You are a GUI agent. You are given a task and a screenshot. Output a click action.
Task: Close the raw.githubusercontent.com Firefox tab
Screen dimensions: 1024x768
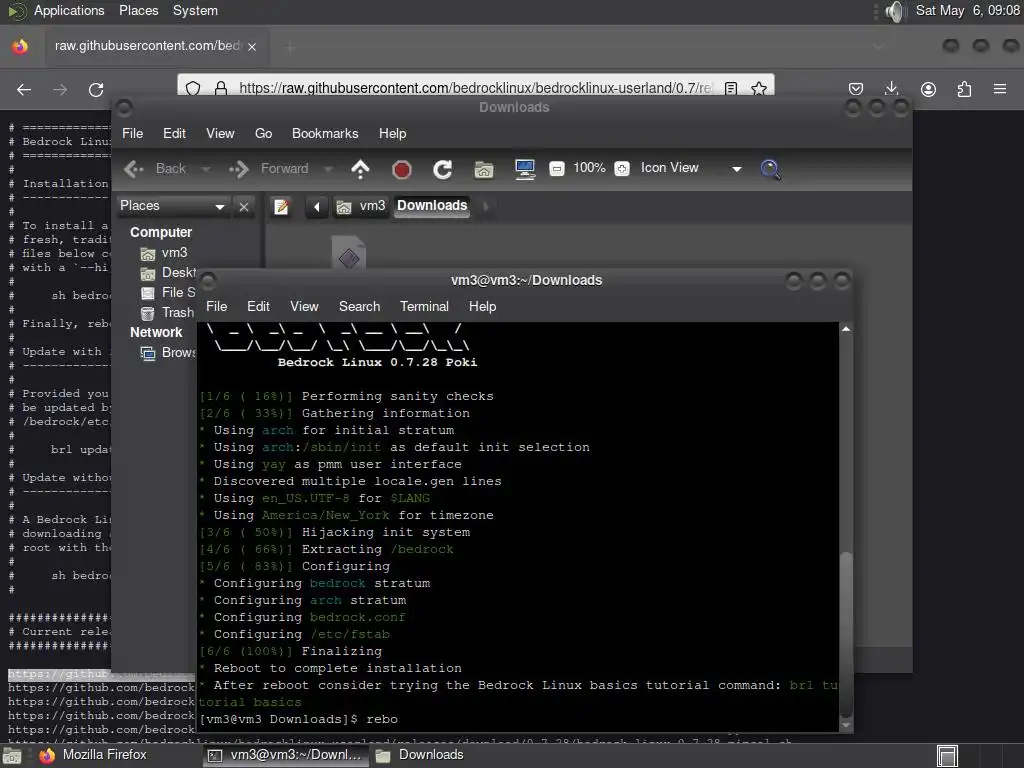(x=252, y=46)
